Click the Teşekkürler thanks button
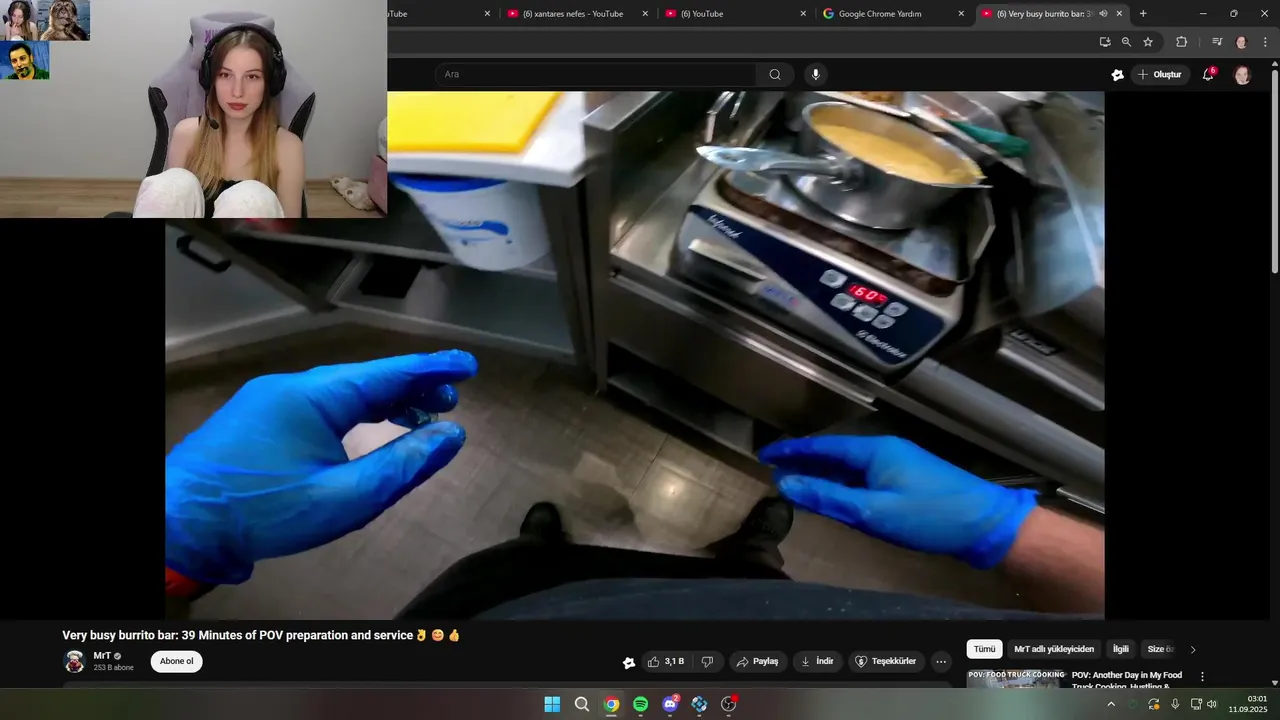The height and width of the screenshot is (720, 1280). tap(886, 662)
